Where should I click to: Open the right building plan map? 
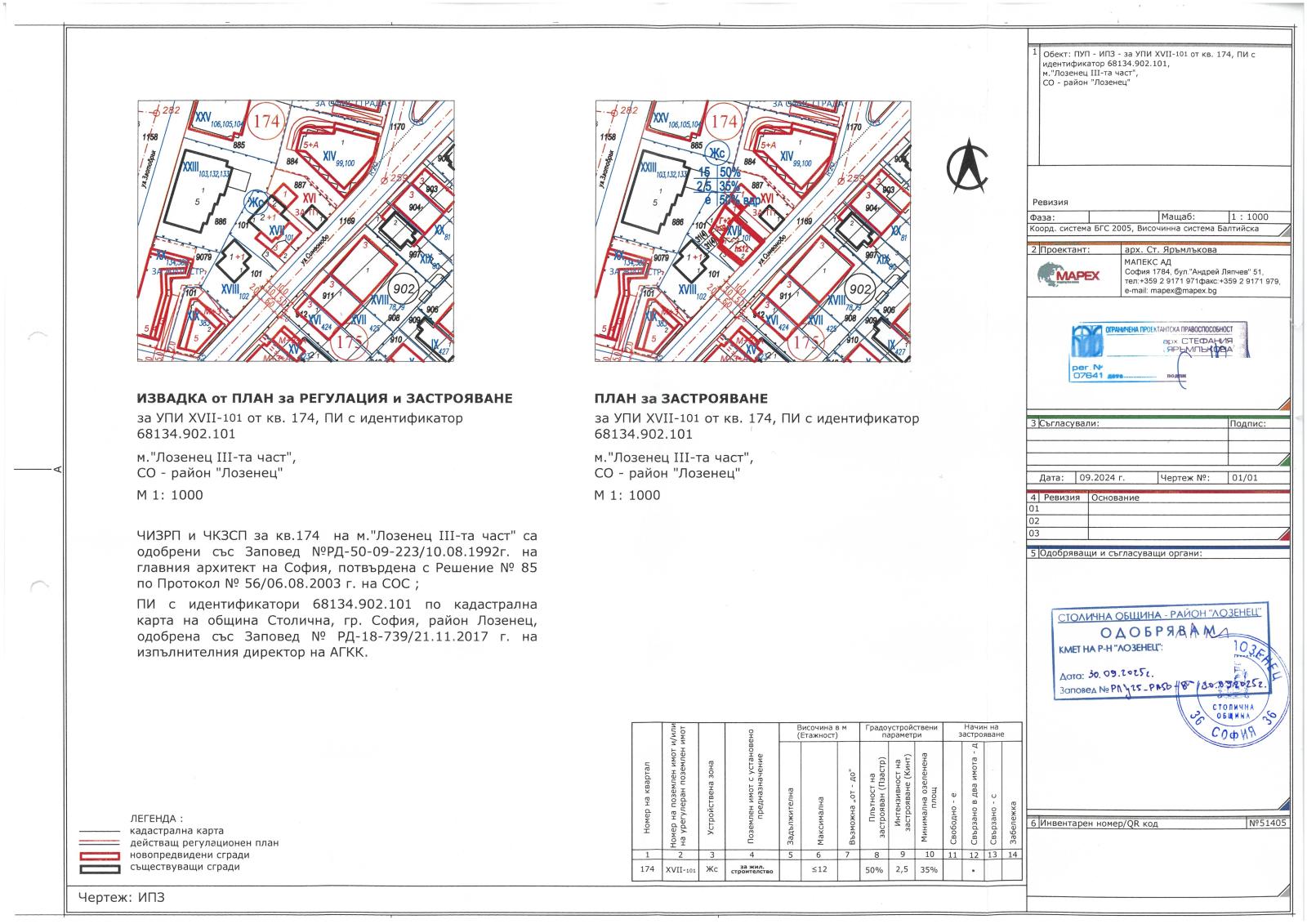coord(753,231)
